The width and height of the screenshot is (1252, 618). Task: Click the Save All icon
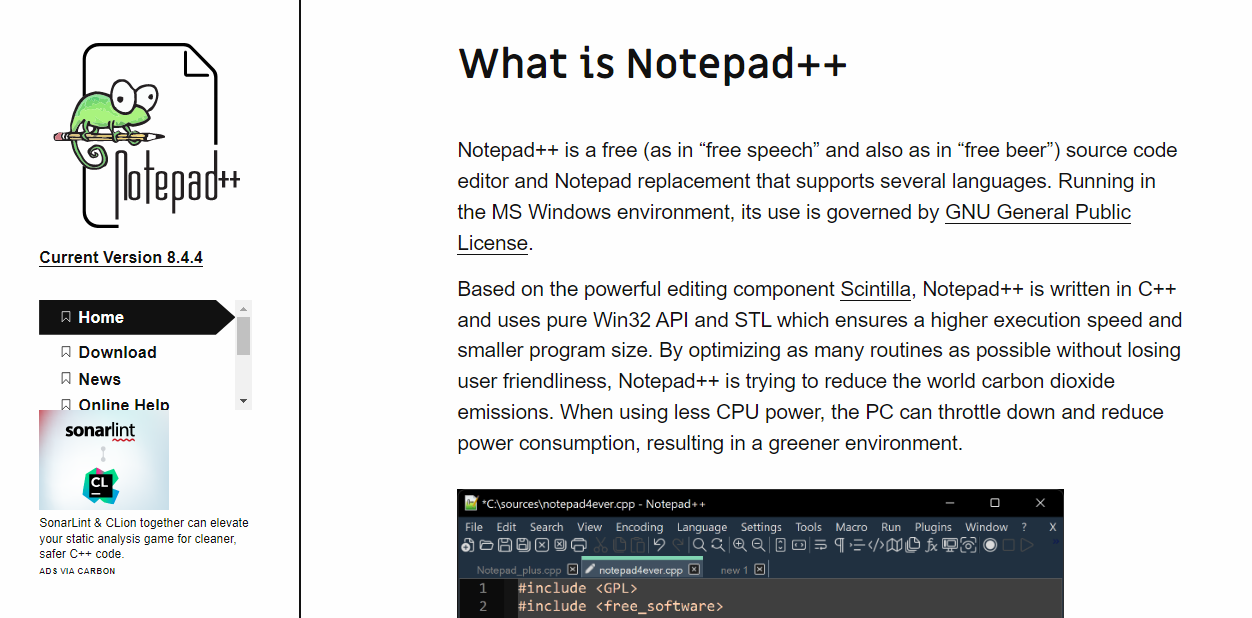(523, 545)
